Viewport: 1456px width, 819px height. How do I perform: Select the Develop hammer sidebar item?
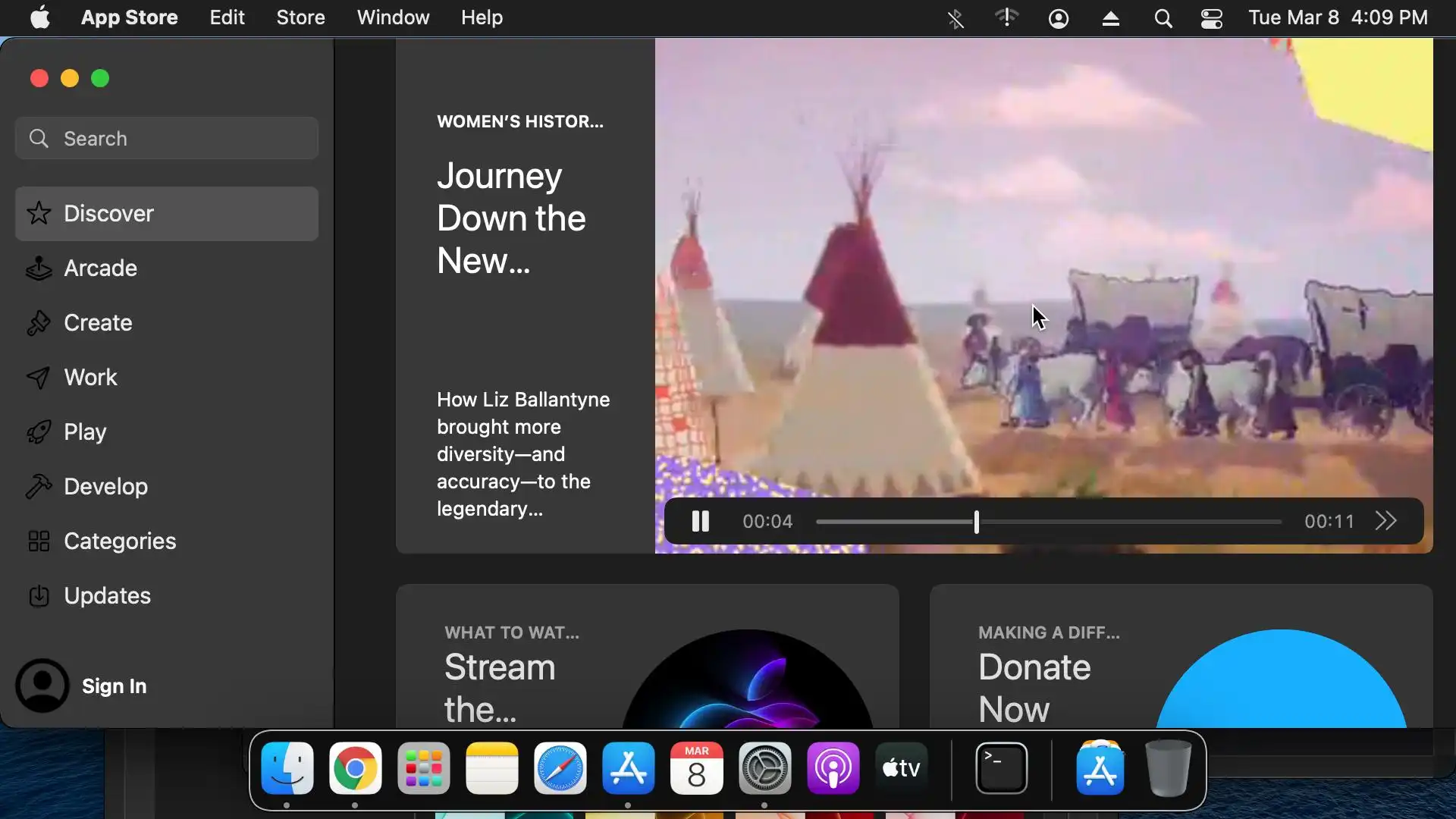pos(105,487)
